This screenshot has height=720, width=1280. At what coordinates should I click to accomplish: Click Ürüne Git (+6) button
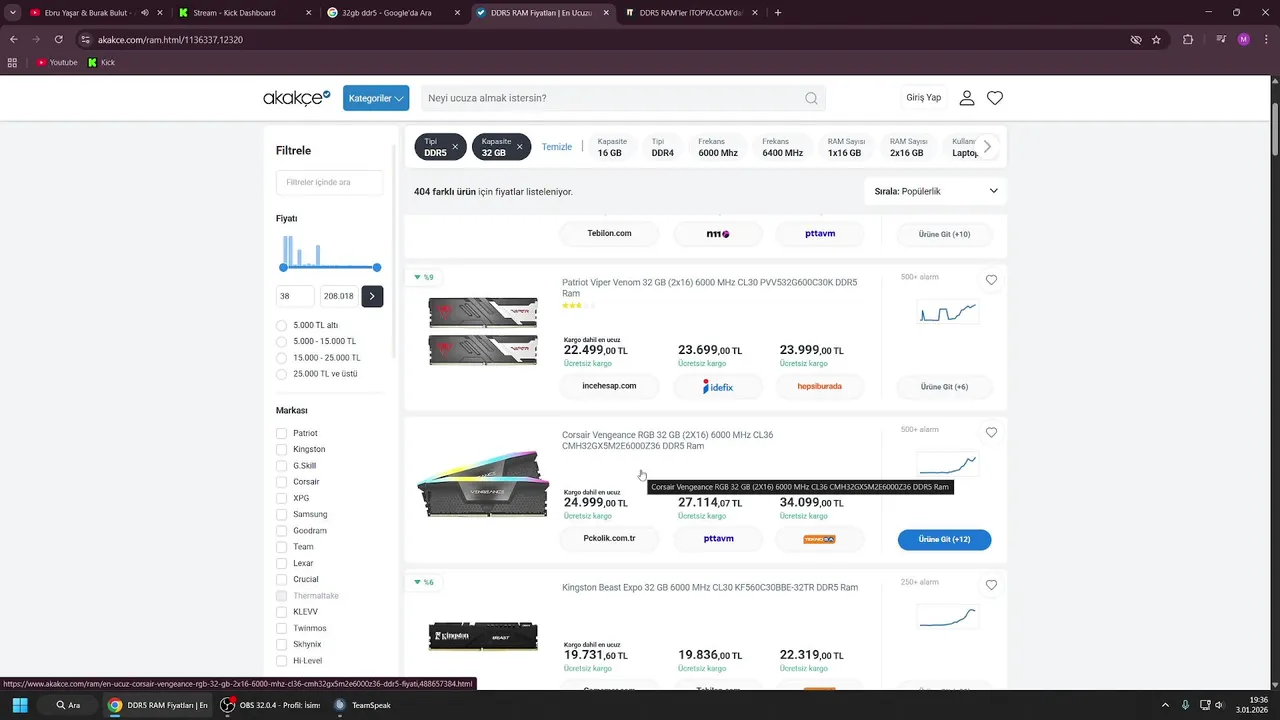(x=944, y=386)
